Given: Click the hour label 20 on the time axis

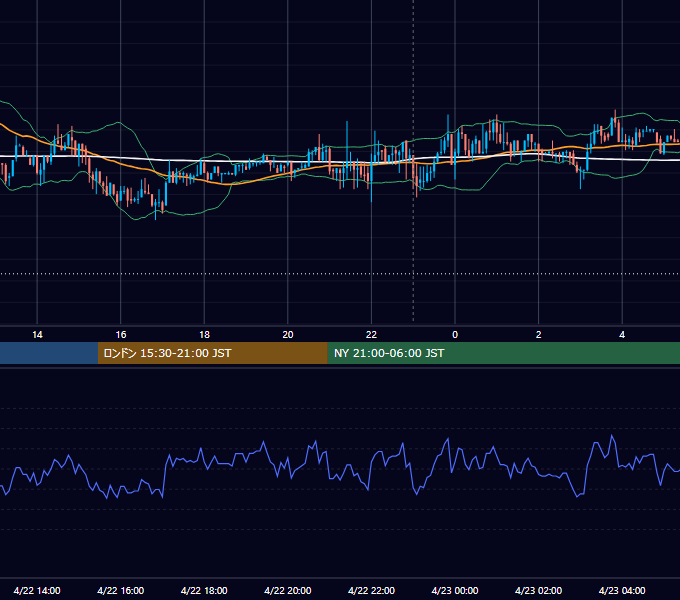Looking at the screenshot, I should [x=288, y=335].
